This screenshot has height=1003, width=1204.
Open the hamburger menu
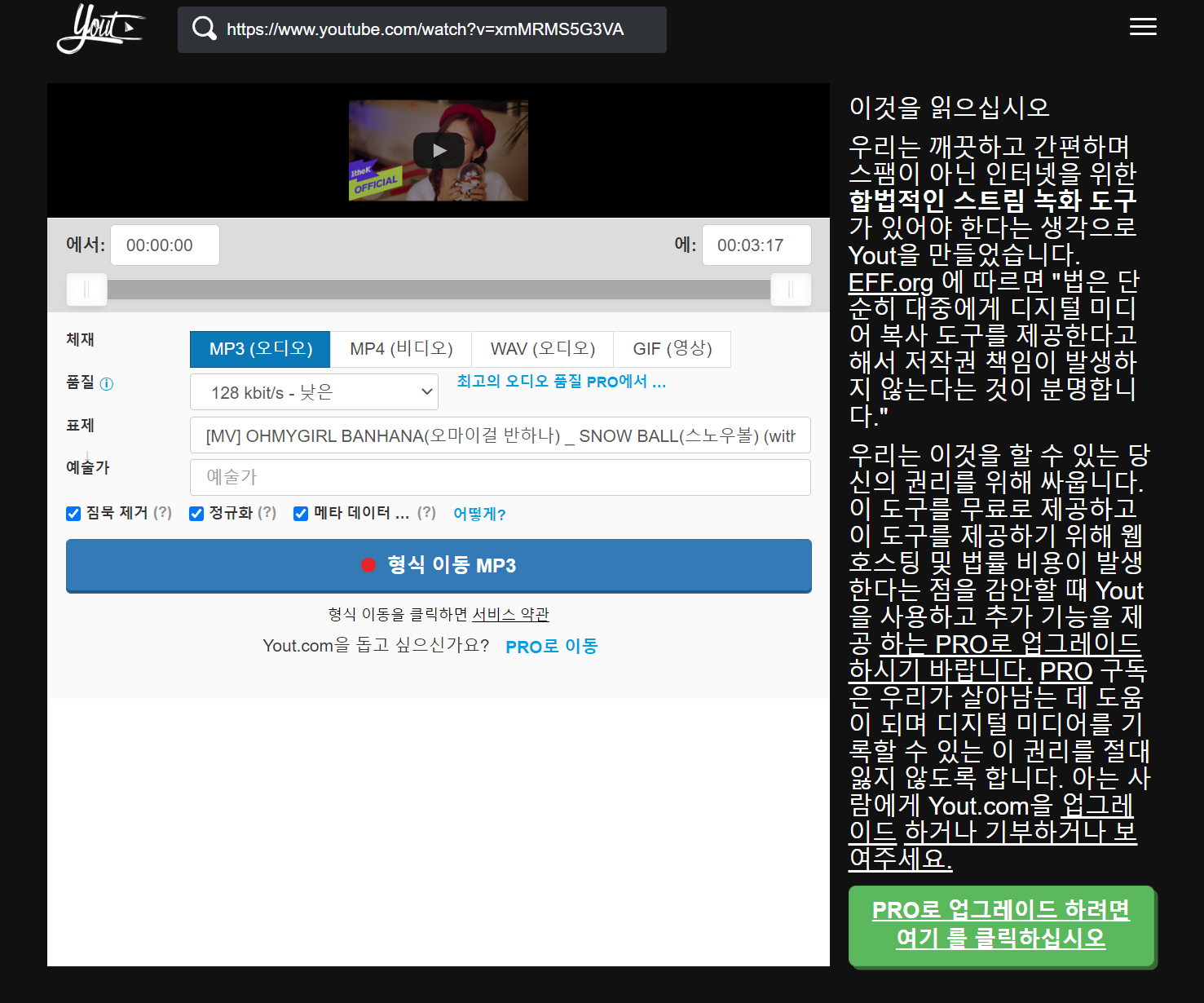(x=1143, y=27)
